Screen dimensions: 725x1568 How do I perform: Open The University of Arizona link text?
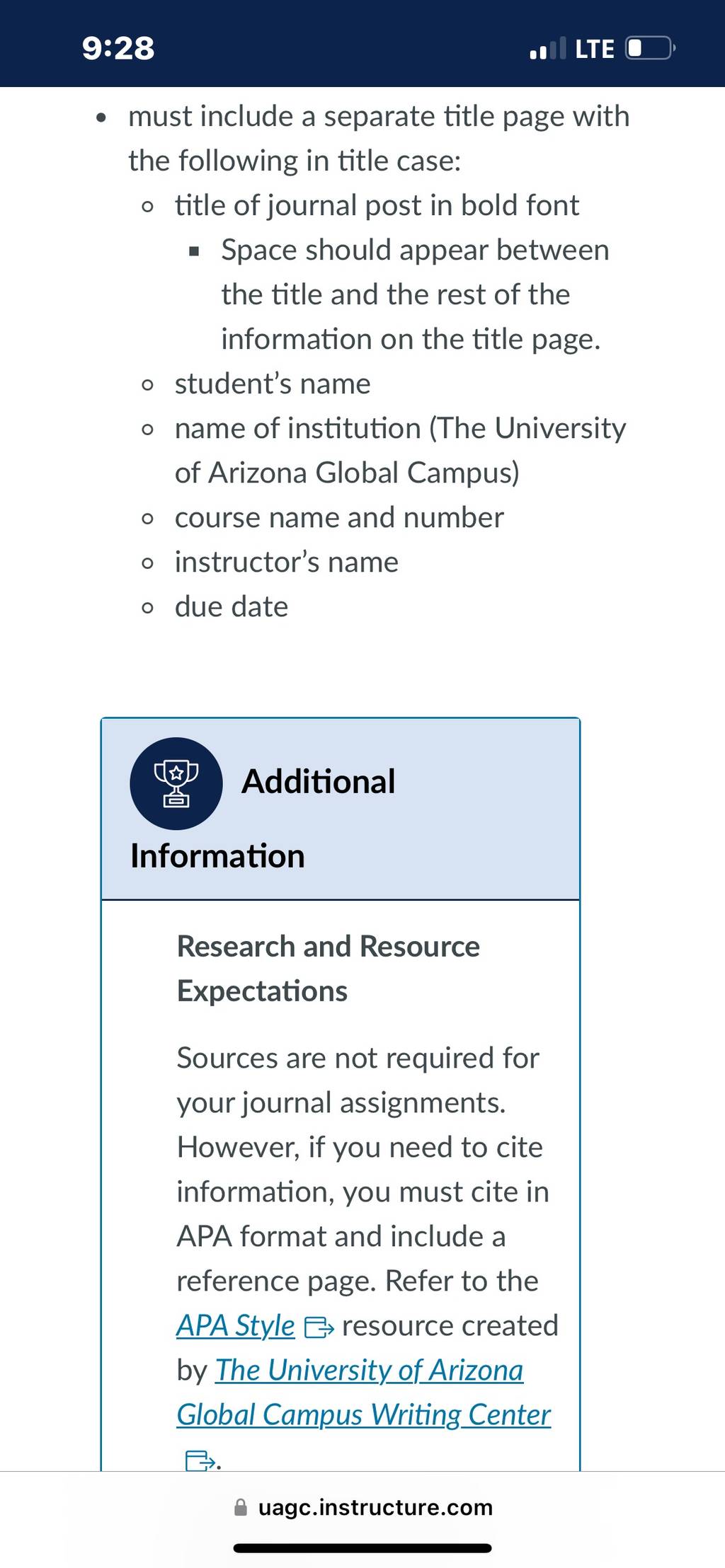point(369,1370)
